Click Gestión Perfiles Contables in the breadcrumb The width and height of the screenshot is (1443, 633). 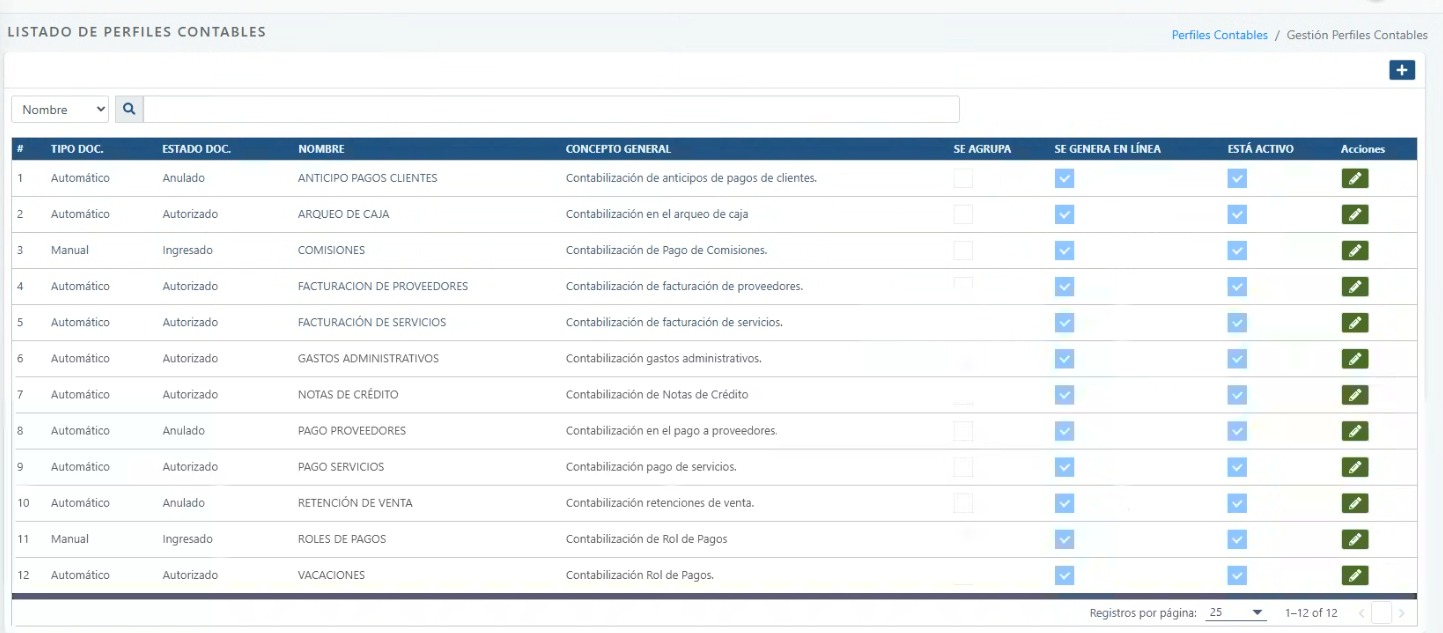[x=1357, y=34]
